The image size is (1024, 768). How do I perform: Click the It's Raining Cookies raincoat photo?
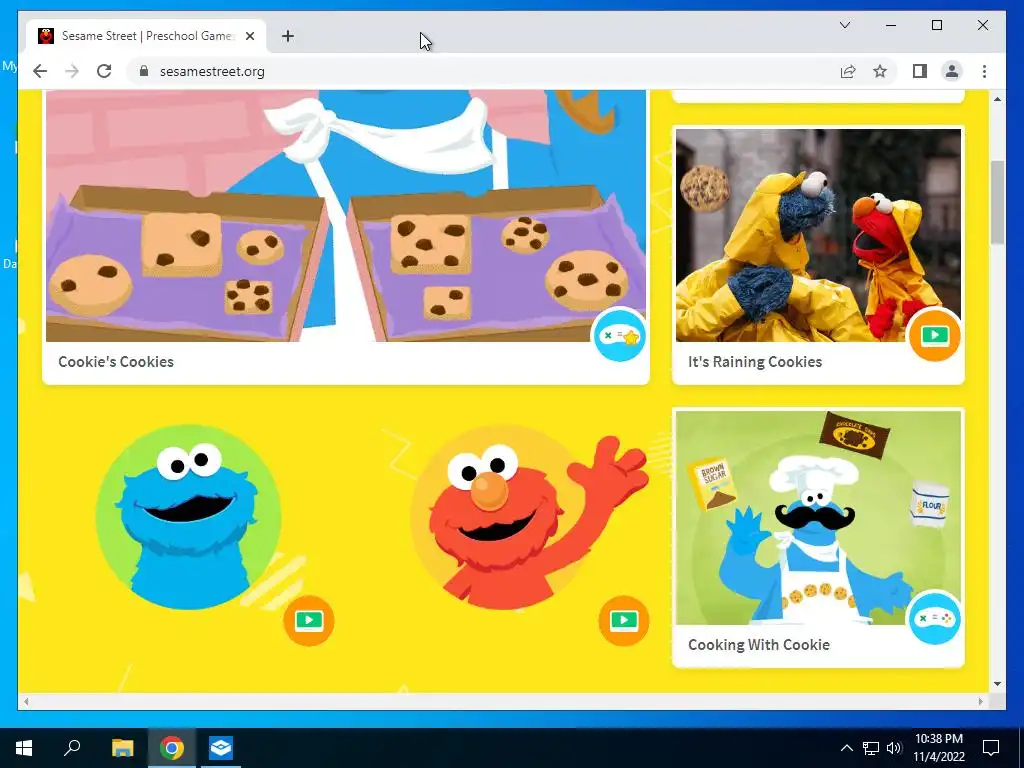coord(818,235)
